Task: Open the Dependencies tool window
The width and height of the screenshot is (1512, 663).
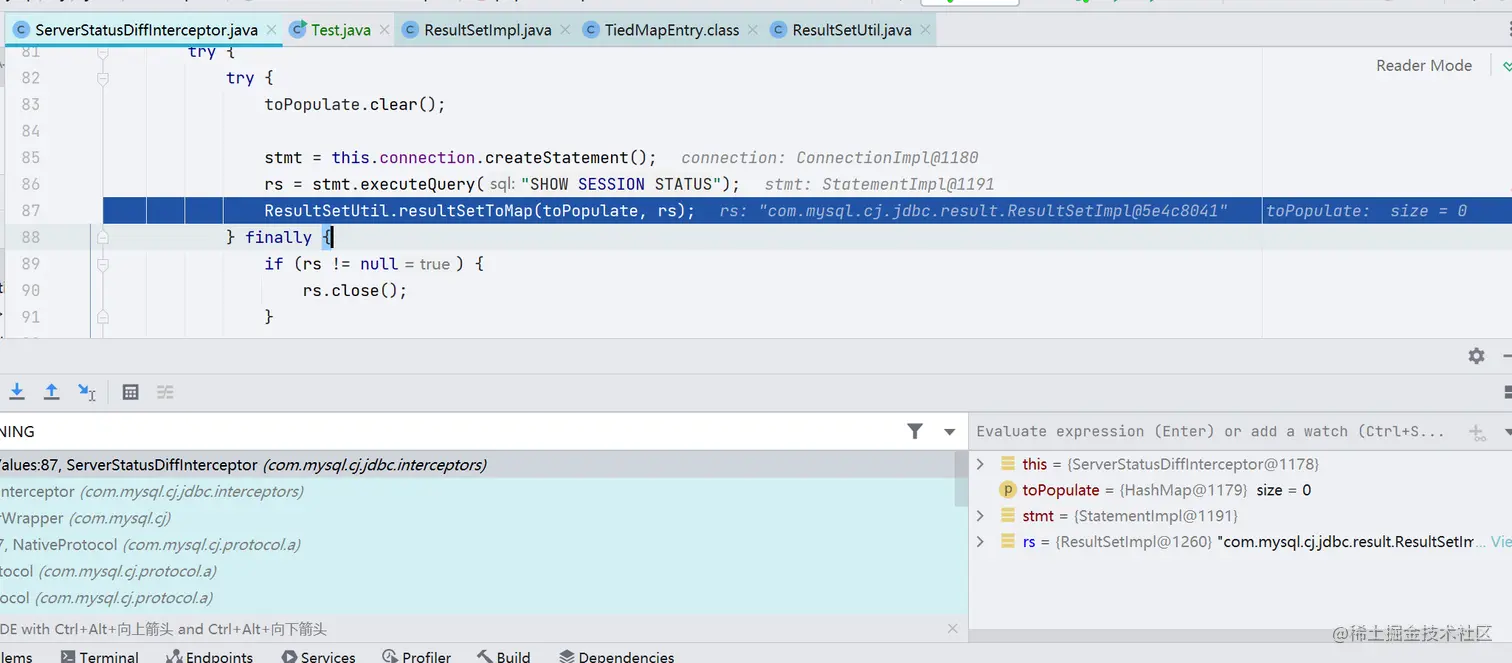Action: point(616,656)
